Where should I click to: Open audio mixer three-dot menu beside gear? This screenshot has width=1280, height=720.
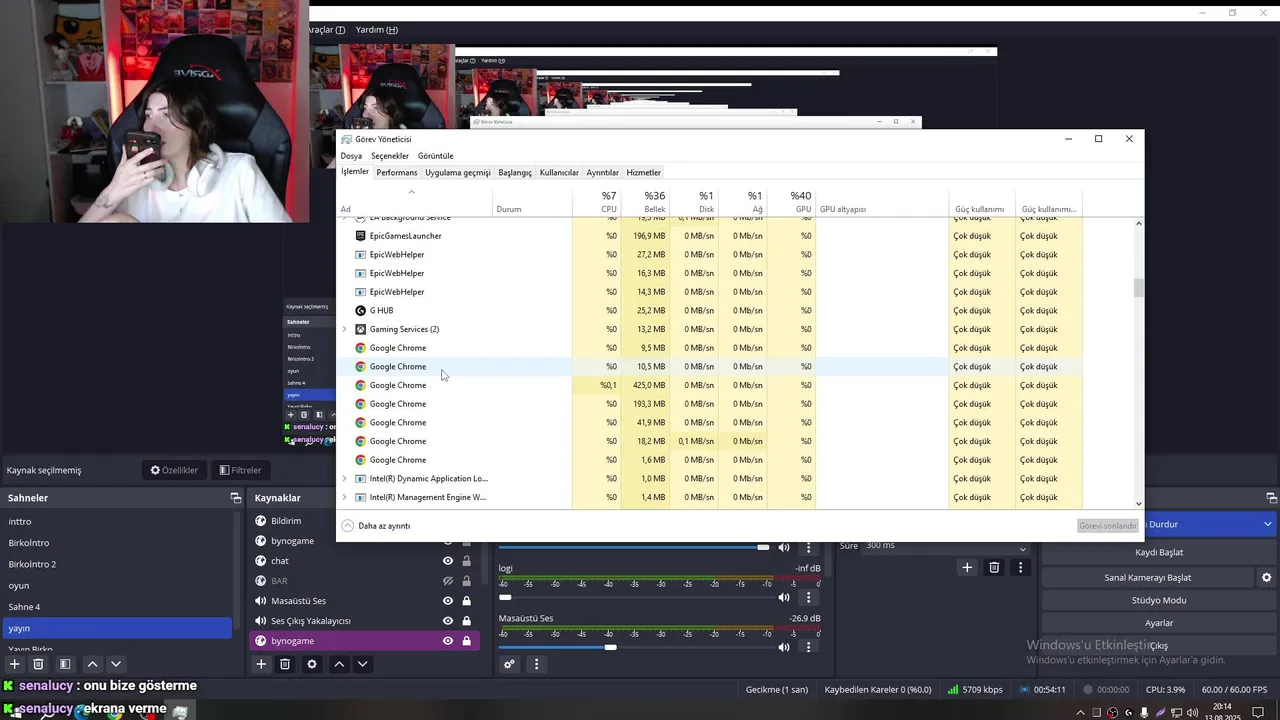click(536, 664)
